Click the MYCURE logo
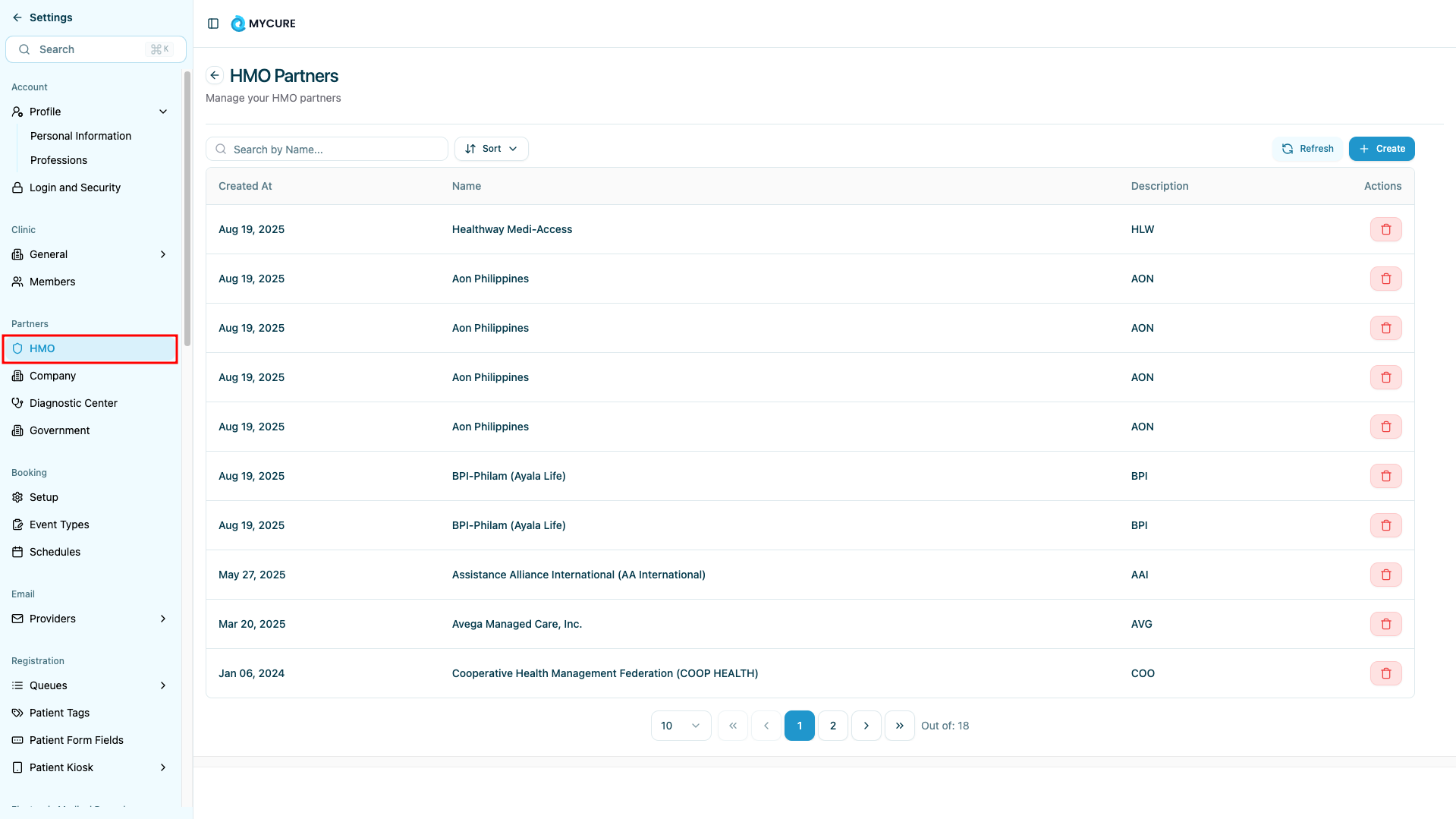The image size is (1456, 819). click(263, 24)
